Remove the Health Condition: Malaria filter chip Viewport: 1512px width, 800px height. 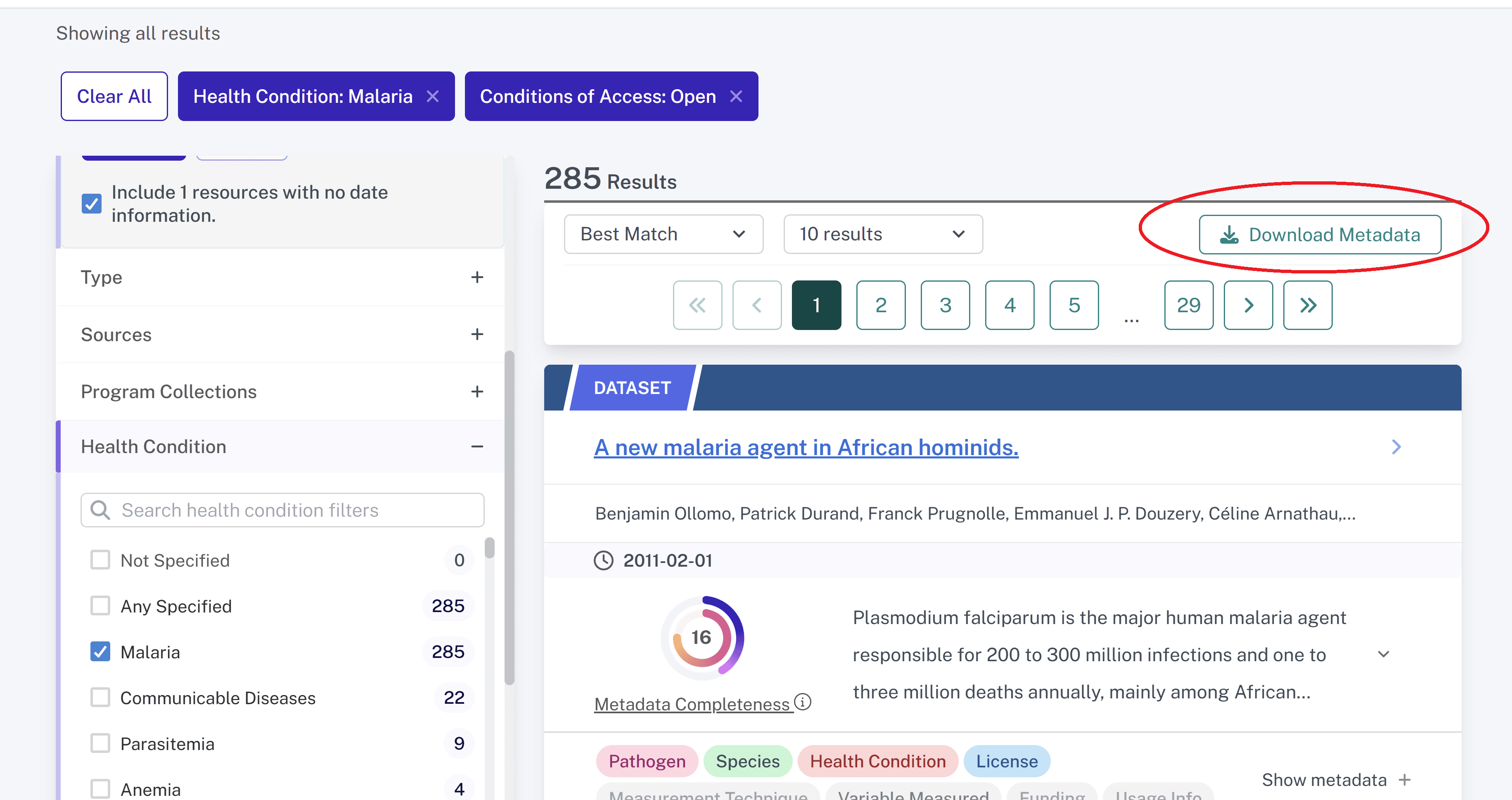[433, 96]
